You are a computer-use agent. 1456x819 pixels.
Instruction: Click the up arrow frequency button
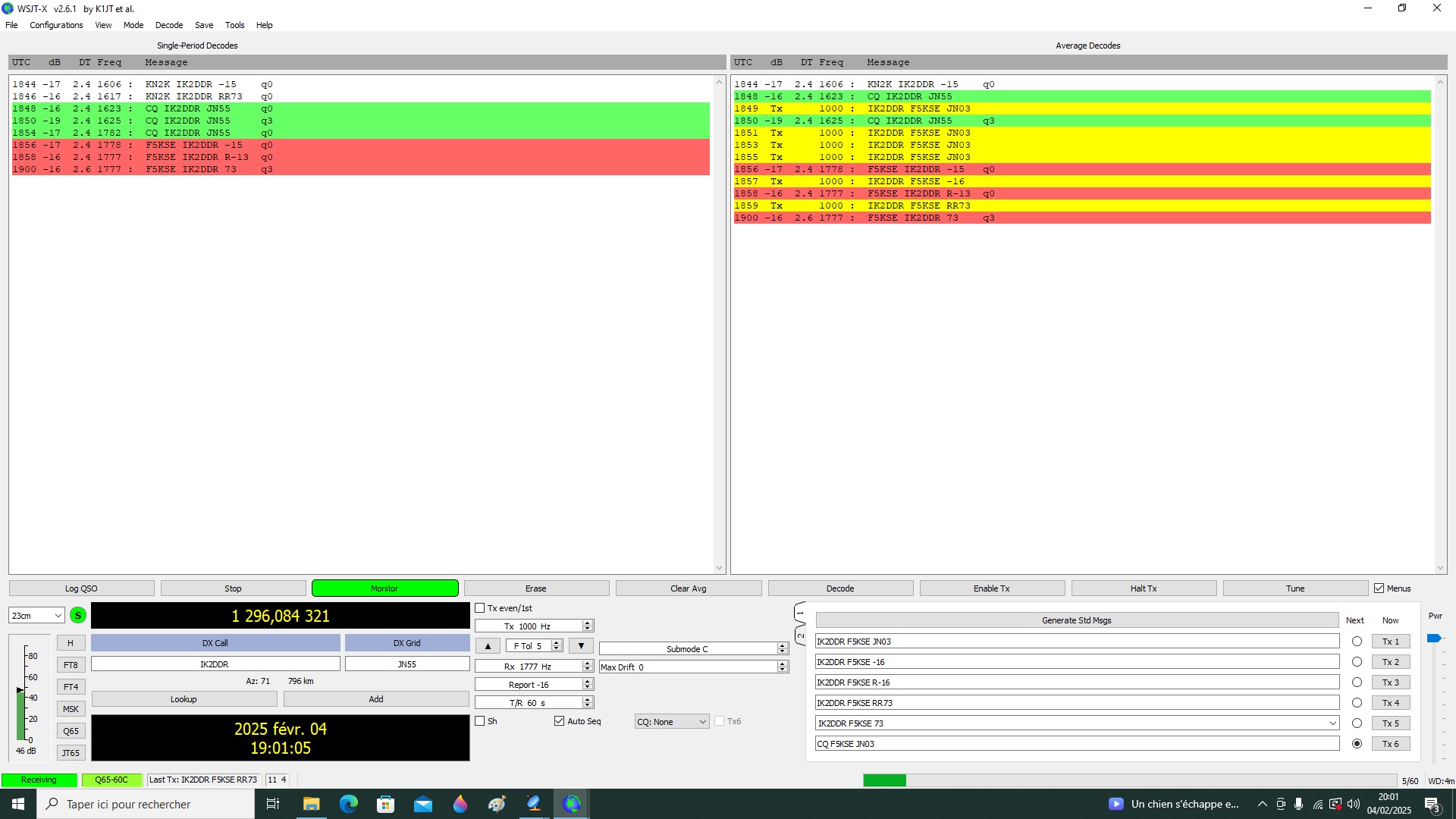488,646
